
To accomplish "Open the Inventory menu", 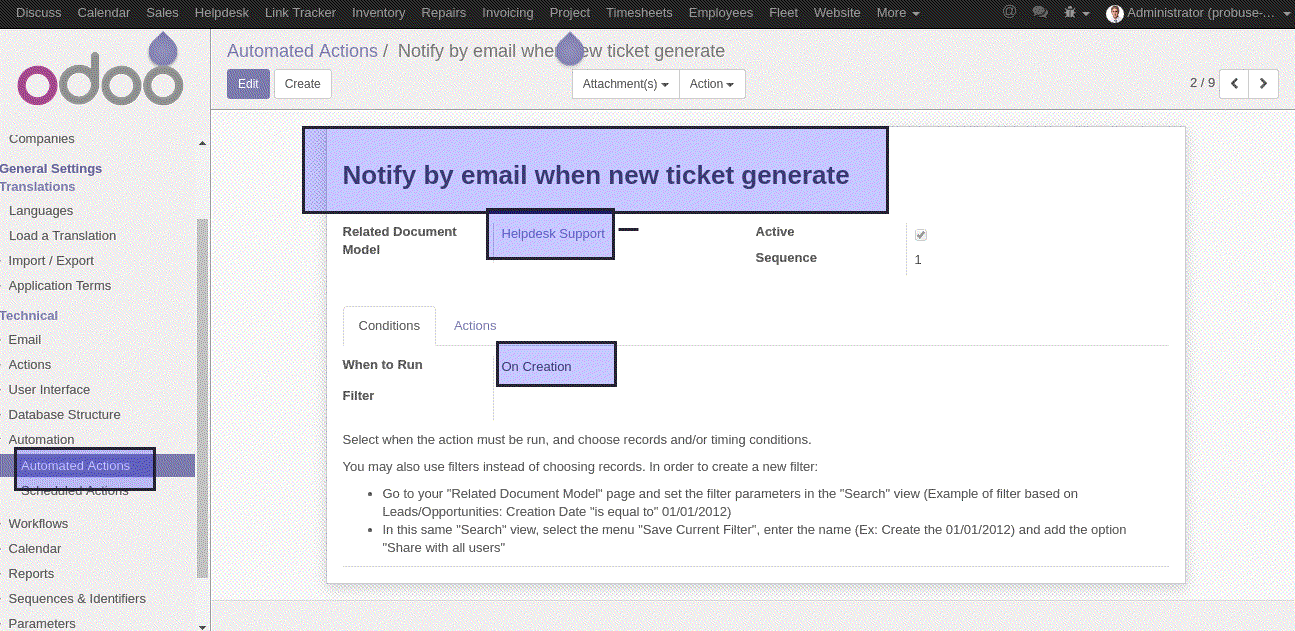I will coord(379,13).
